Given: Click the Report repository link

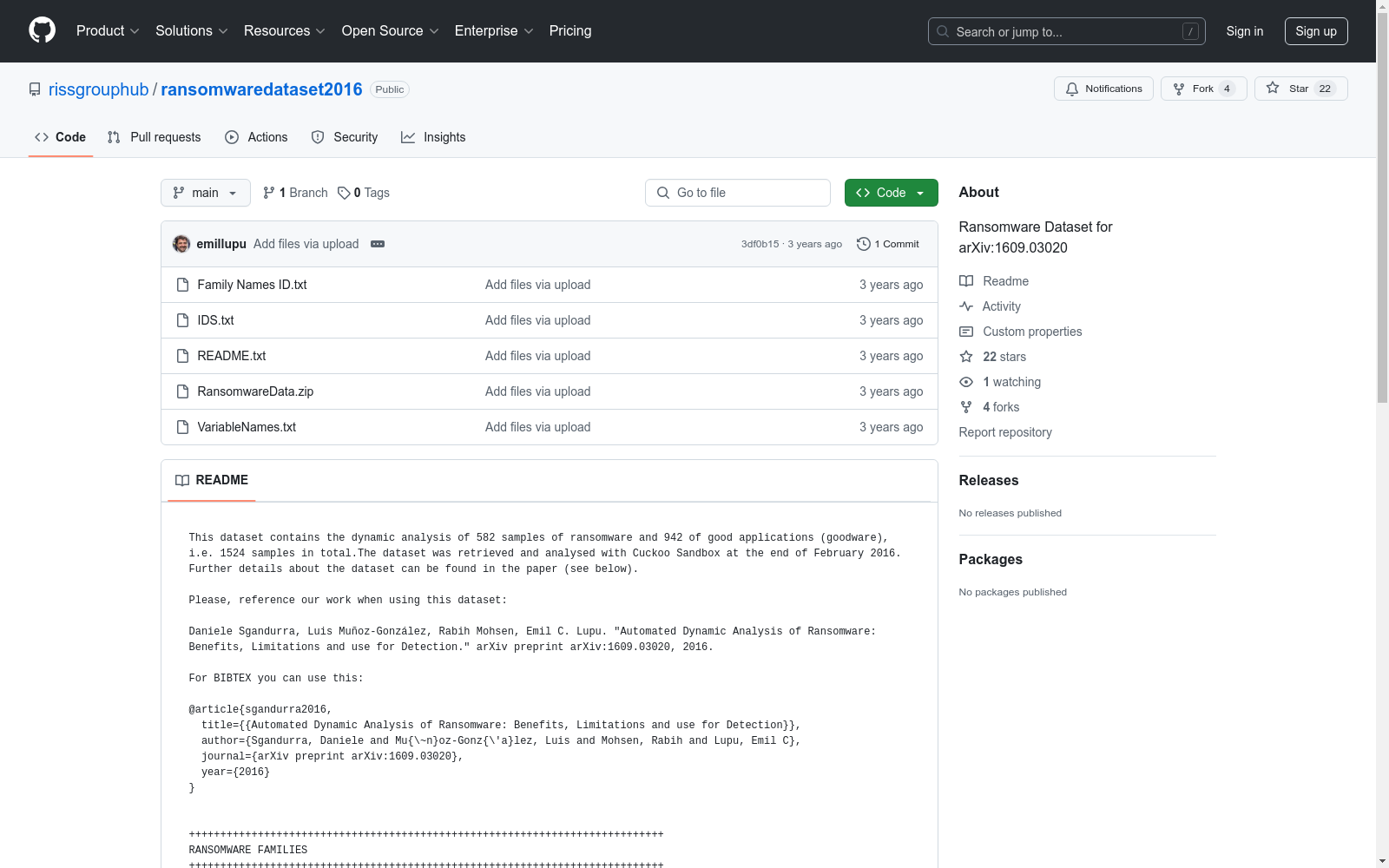Looking at the screenshot, I should (1005, 432).
